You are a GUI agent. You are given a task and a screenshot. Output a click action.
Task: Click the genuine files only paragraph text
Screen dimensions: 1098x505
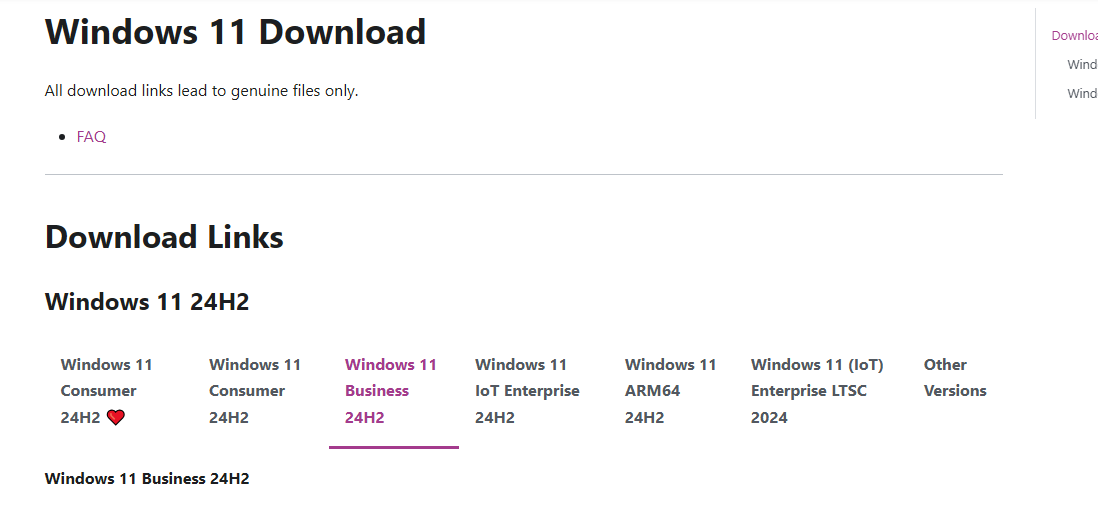(202, 91)
